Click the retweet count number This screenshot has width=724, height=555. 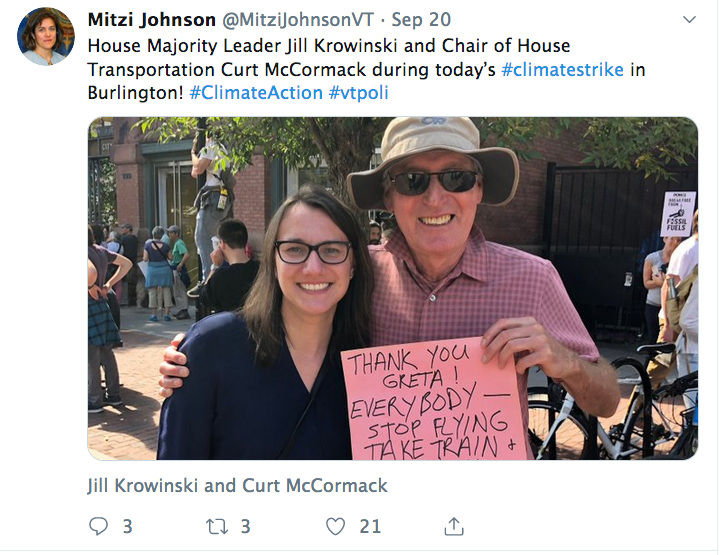pyautogui.click(x=245, y=526)
